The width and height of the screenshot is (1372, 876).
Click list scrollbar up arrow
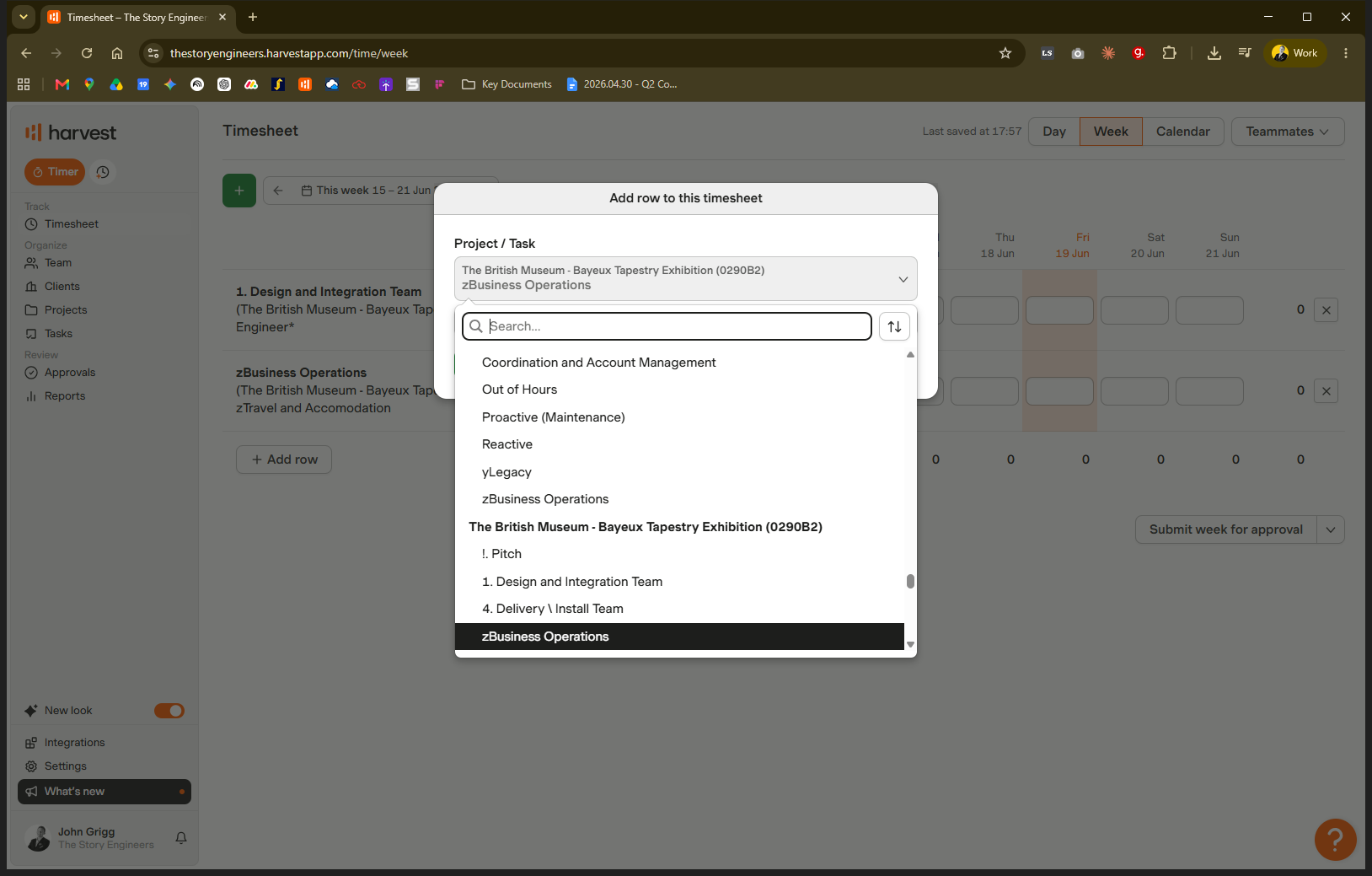tap(910, 355)
